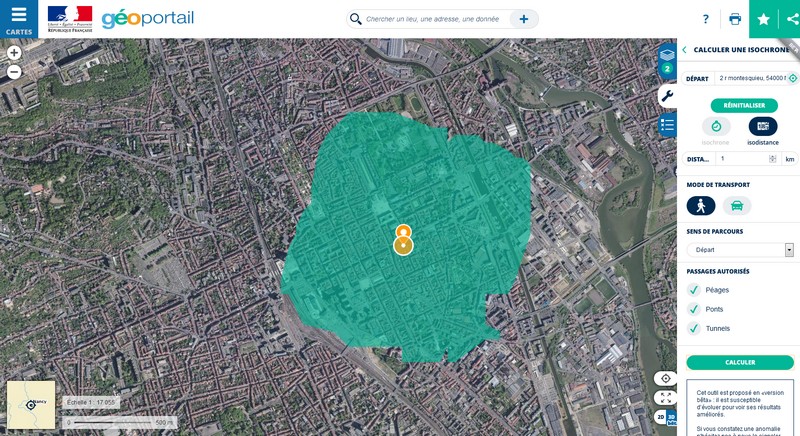Click the magnifying glass search icon
Screen dimensions: 800x436
[x=356, y=19]
